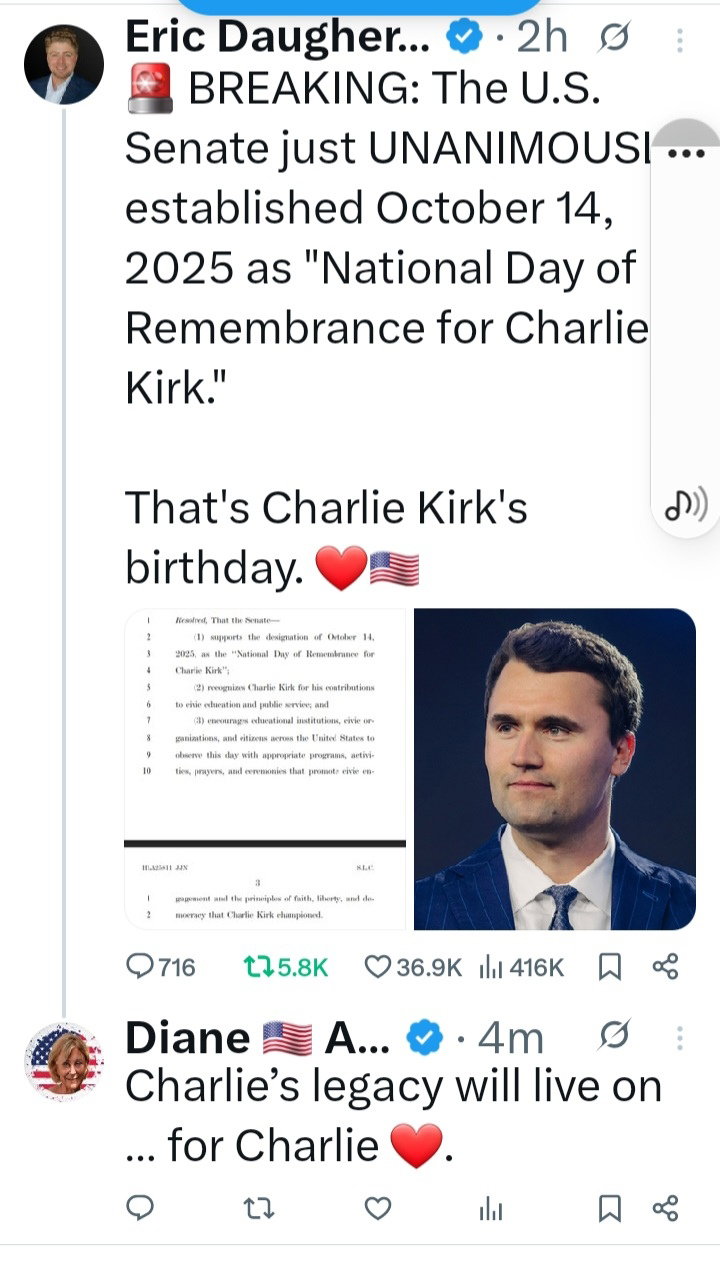Like Diane's reply

coord(377,1209)
